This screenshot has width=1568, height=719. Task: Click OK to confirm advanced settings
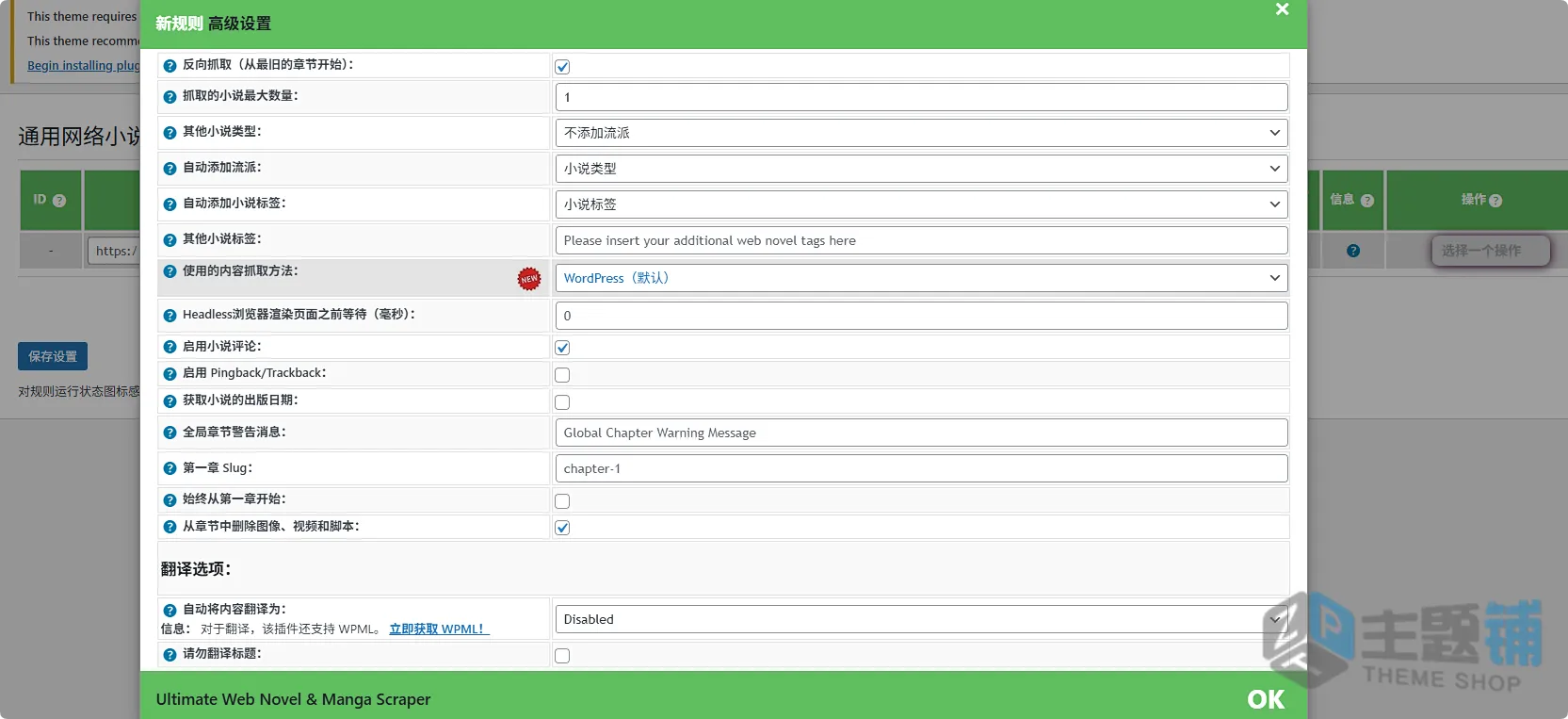pos(1266,699)
